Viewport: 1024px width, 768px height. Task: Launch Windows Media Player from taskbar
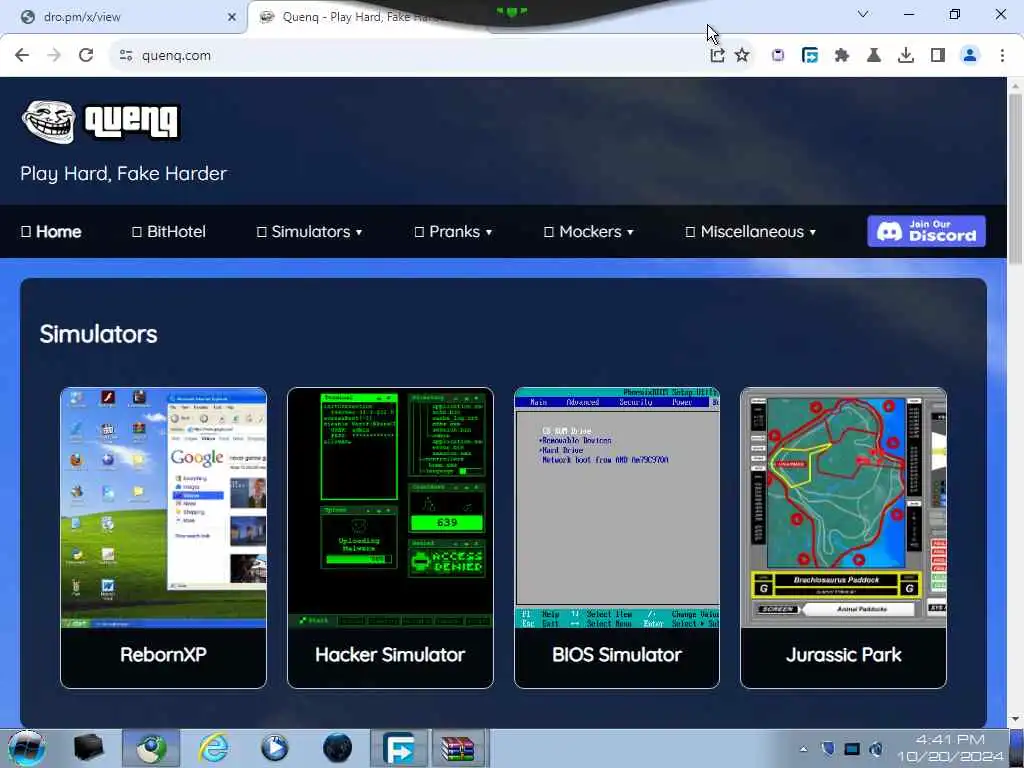click(x=274, y=748)
